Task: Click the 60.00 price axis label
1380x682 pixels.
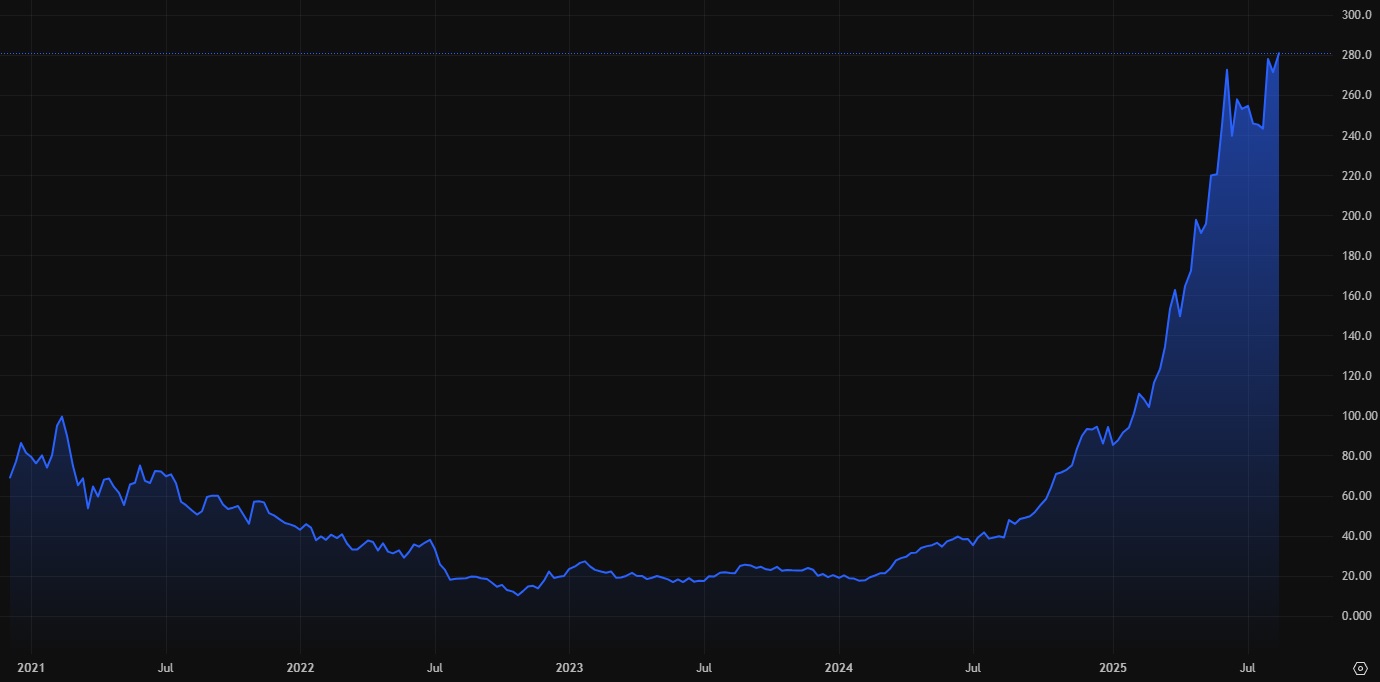Action: pos(1356,495)
